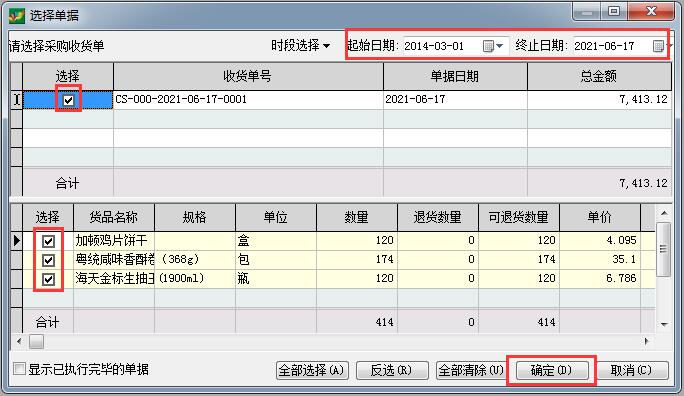Screen dimensions: 684x396
Task: Uncheck the 海天金标生抽 (1900ml) item checkbox
Action: tap(48, 279)
